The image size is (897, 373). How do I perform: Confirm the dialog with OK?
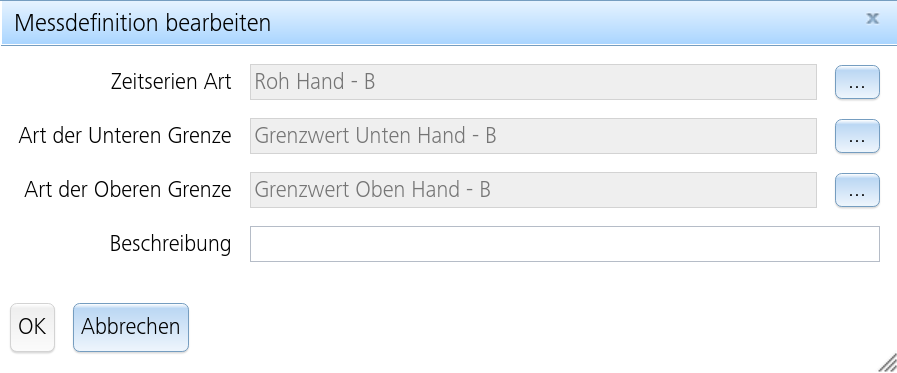33,327
